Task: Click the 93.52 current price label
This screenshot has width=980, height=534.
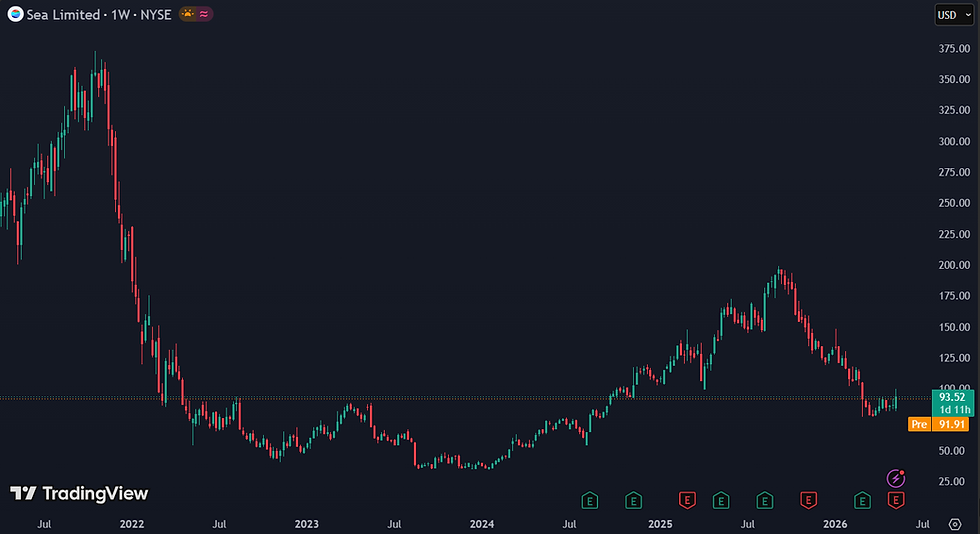Action: click(x=952, y=397)
